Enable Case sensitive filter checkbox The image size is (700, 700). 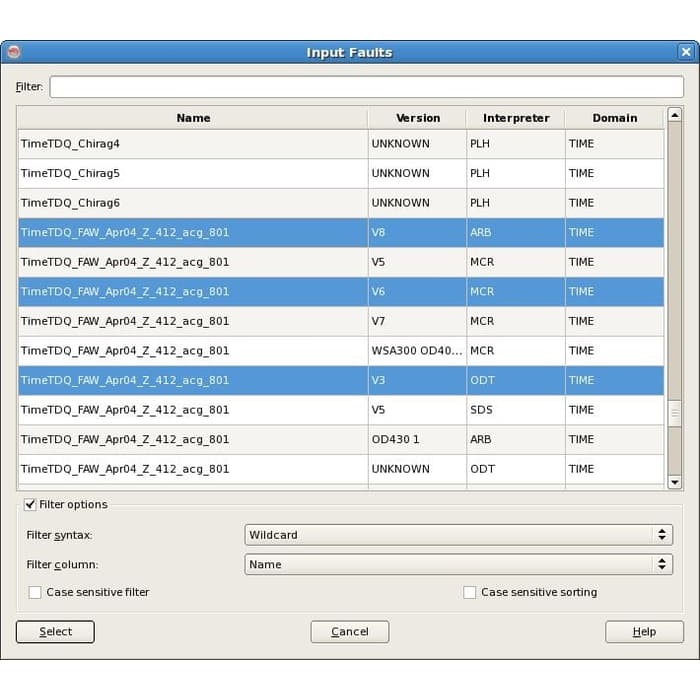tap(35, 592)
